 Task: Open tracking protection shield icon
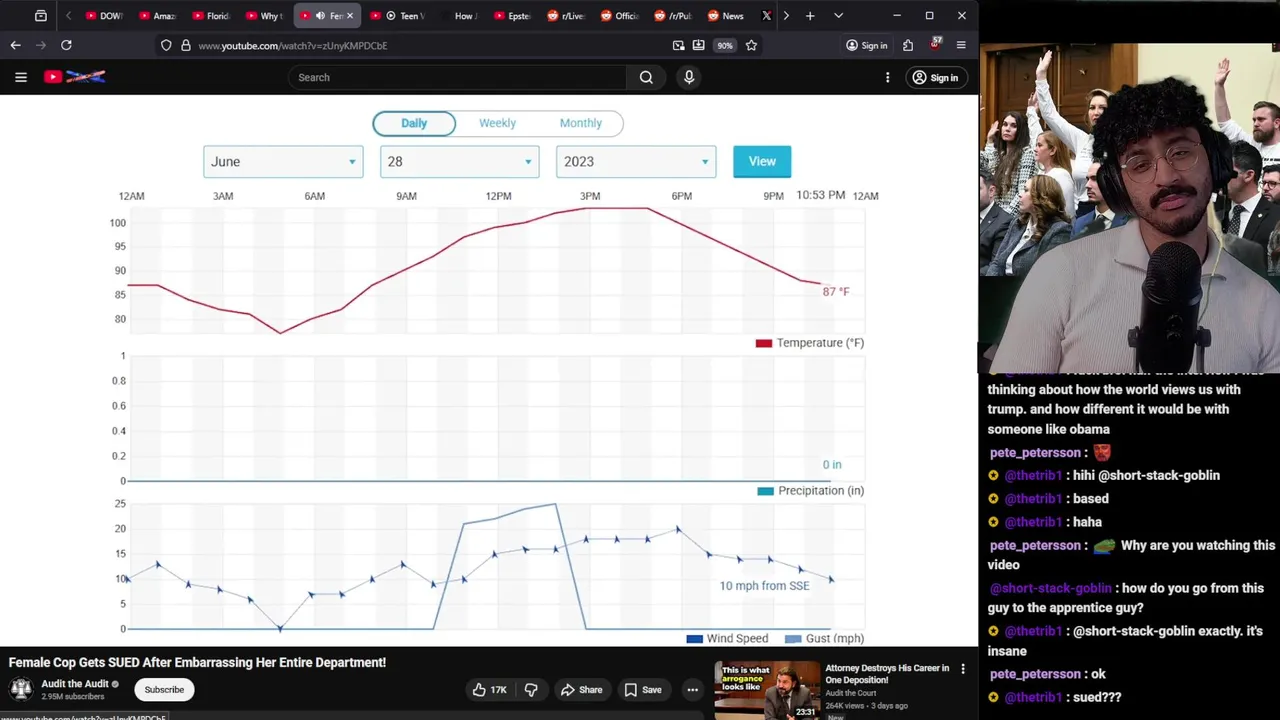pyautogui.click(x=166, y=45)
